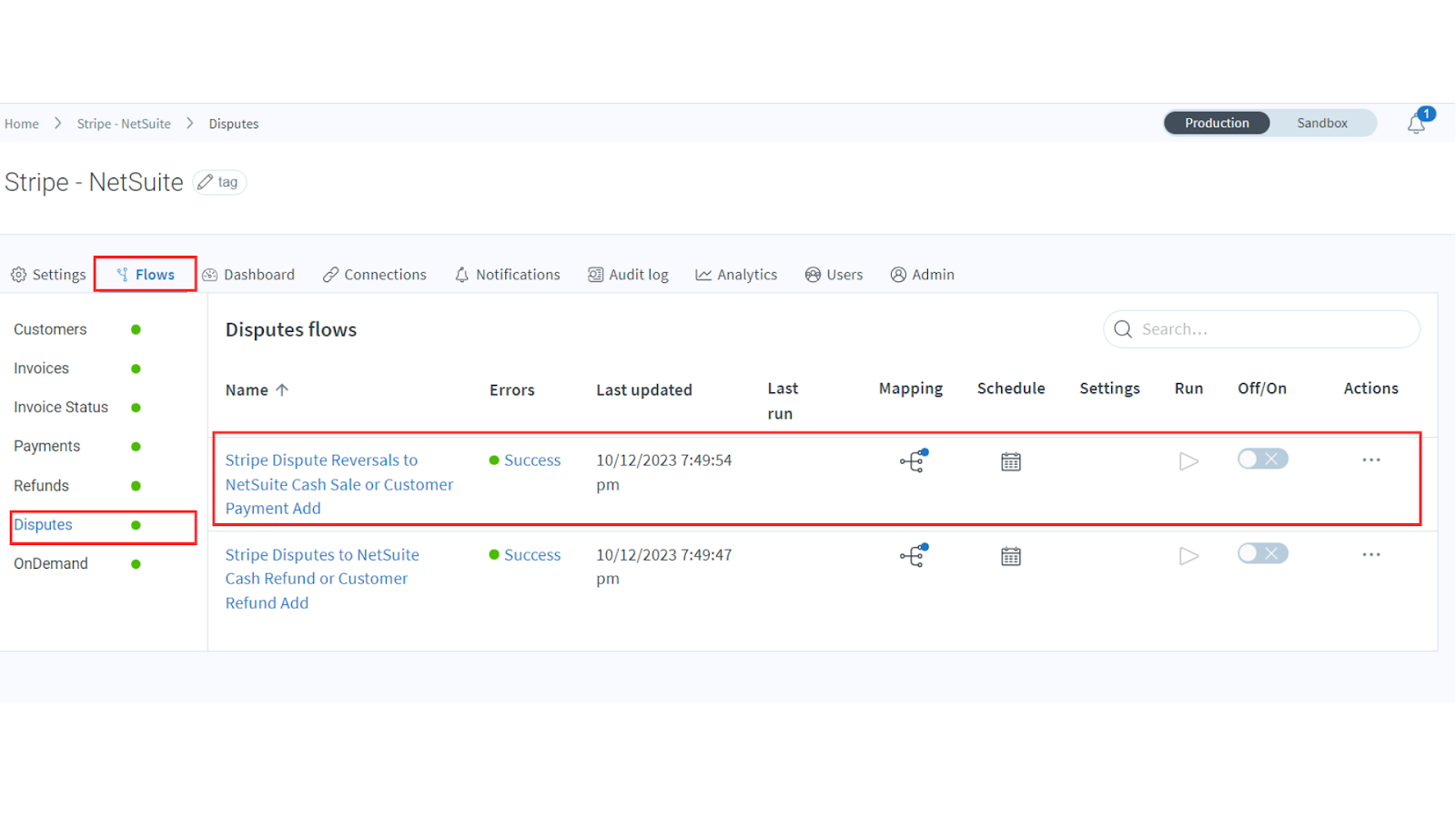Select Payments flow group

(46, 447)
